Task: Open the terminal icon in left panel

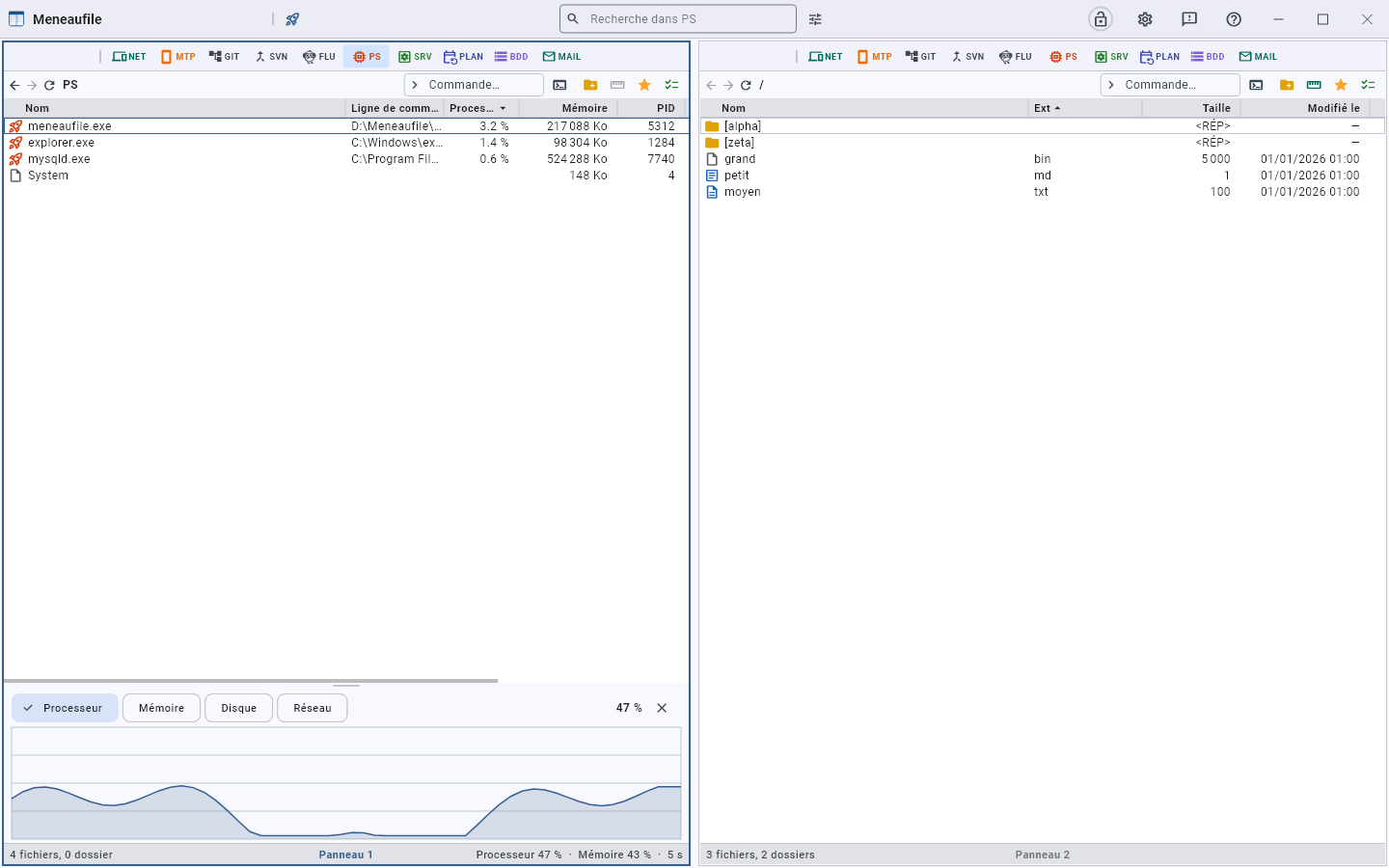Action: (559, 85)
